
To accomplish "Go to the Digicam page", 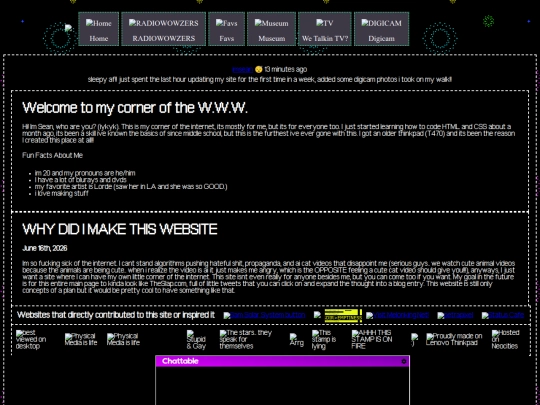I will [x=382, y=29].
